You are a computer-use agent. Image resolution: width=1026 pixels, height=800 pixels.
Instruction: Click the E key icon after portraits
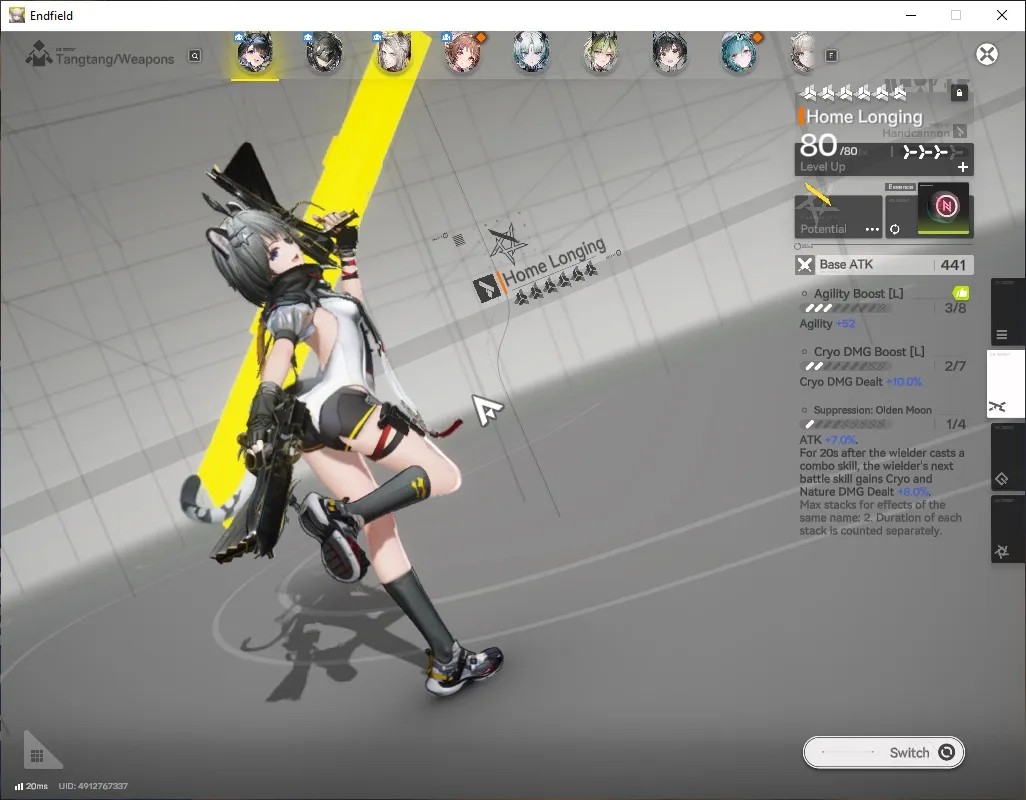click(831, 56)
